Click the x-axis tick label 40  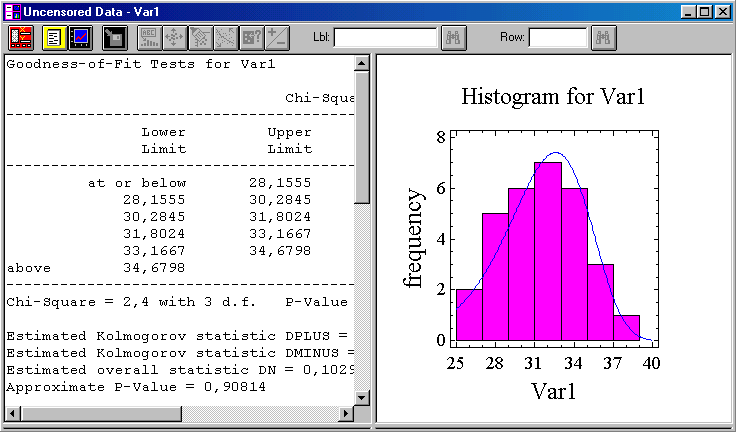tap(651, 363)
